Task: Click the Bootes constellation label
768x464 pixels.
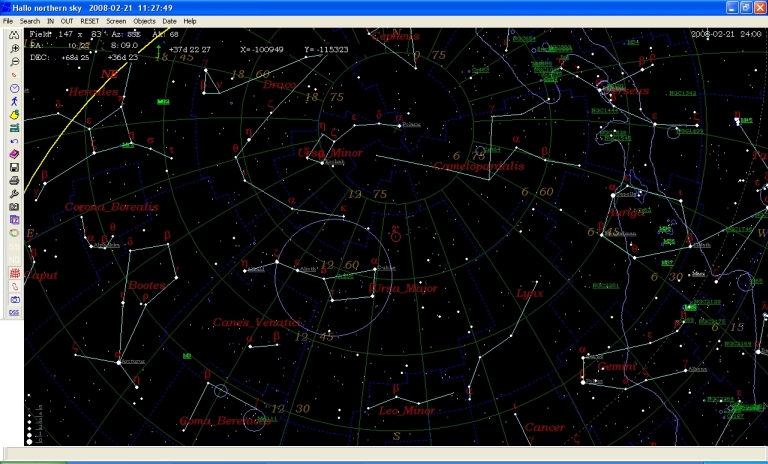Action: 147,285
